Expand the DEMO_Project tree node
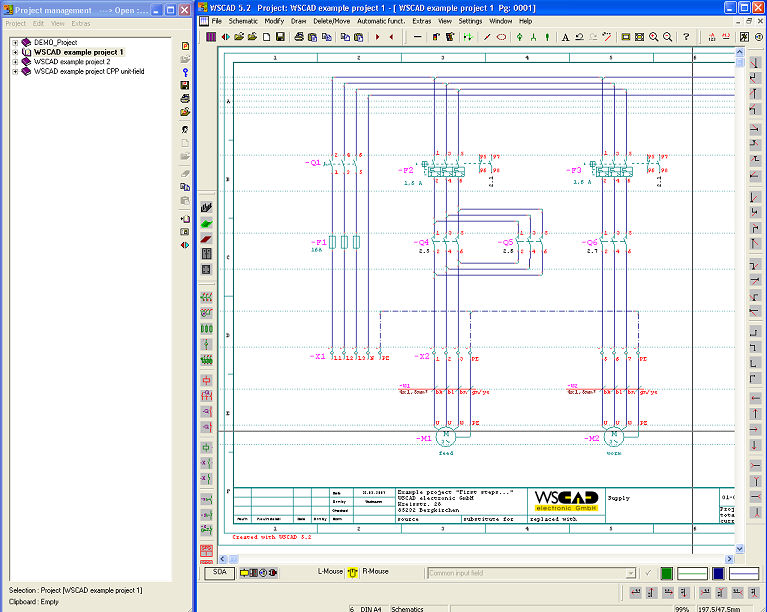 click(15, 43)
